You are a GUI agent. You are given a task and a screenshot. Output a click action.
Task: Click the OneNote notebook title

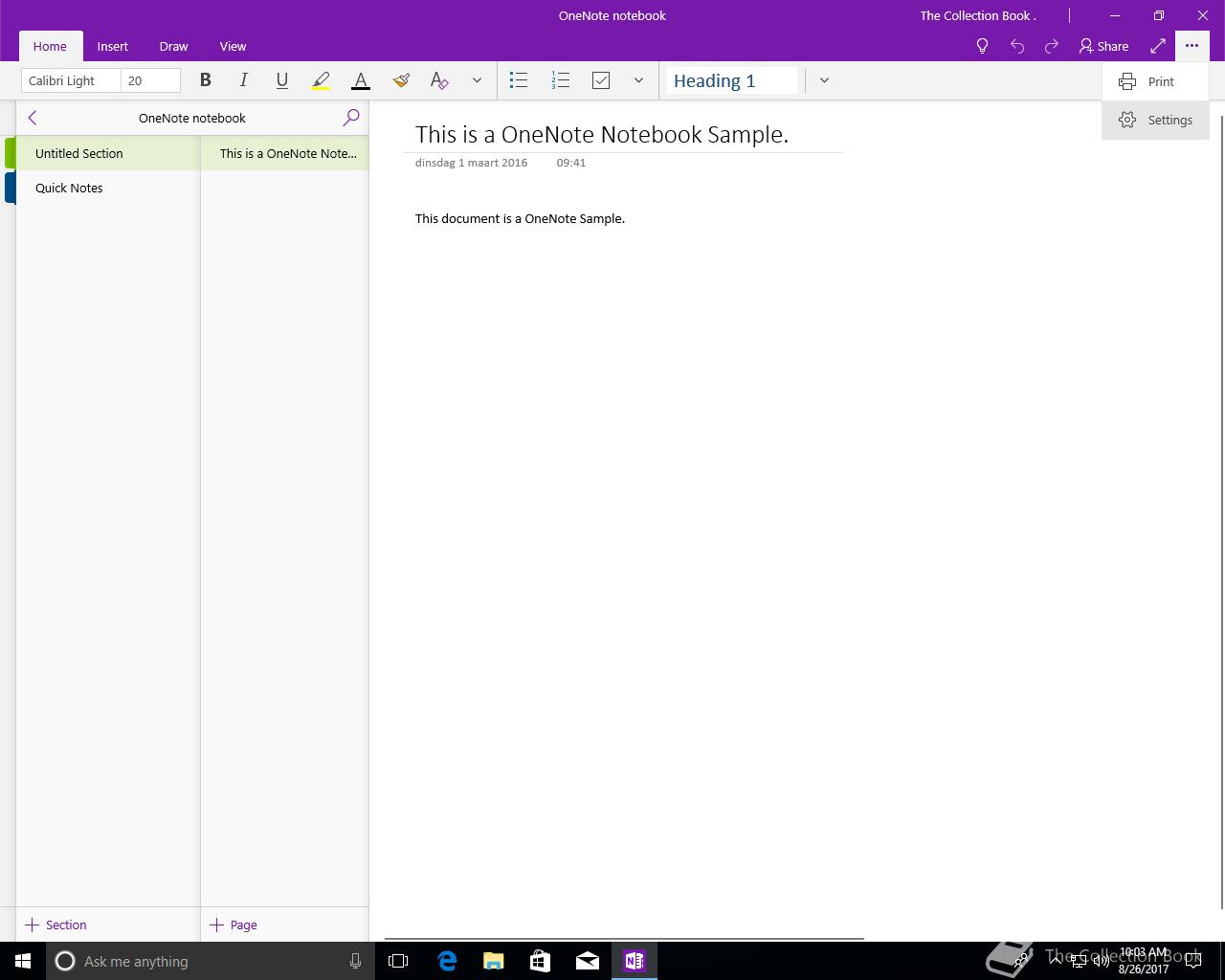192,118
